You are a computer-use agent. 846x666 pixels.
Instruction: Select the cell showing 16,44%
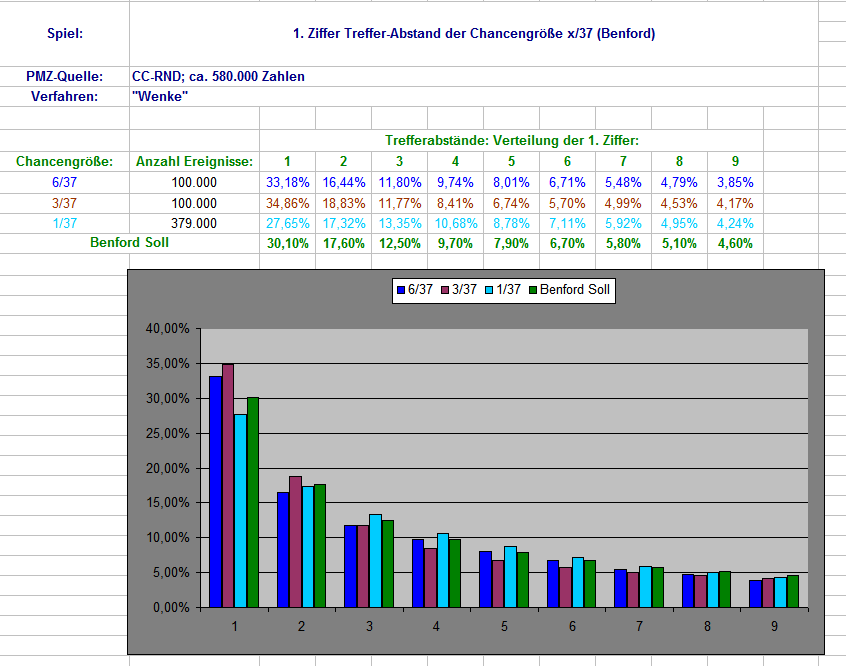(344, 182)
